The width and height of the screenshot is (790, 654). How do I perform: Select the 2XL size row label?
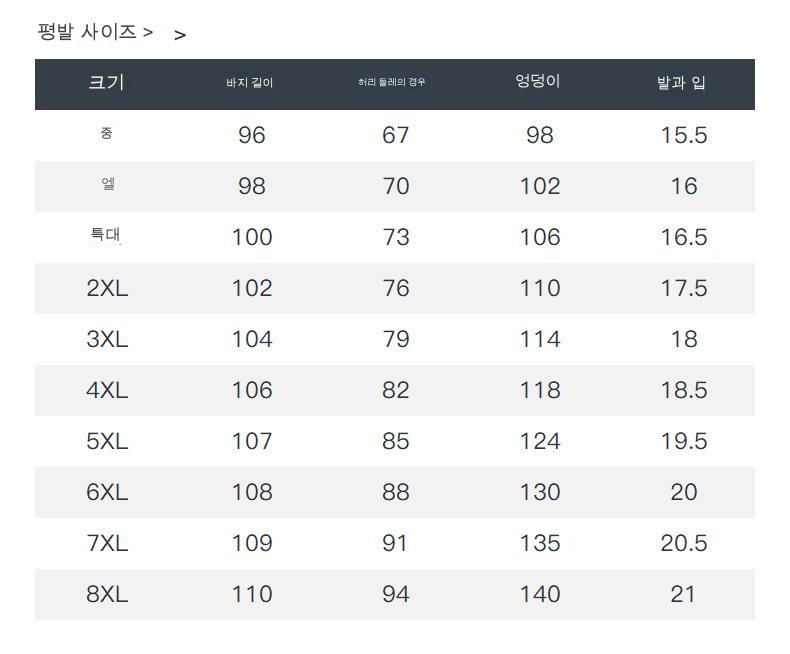coord(107,288)
